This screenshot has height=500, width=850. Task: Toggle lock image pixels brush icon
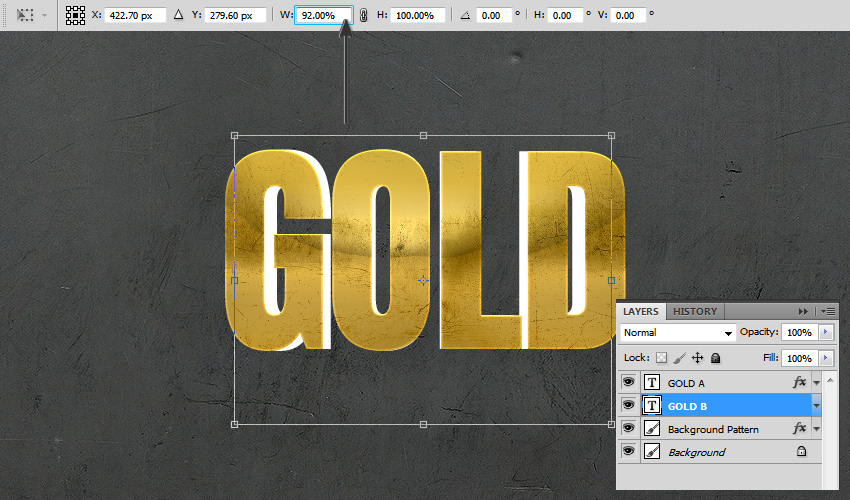[x=679, y=358]
